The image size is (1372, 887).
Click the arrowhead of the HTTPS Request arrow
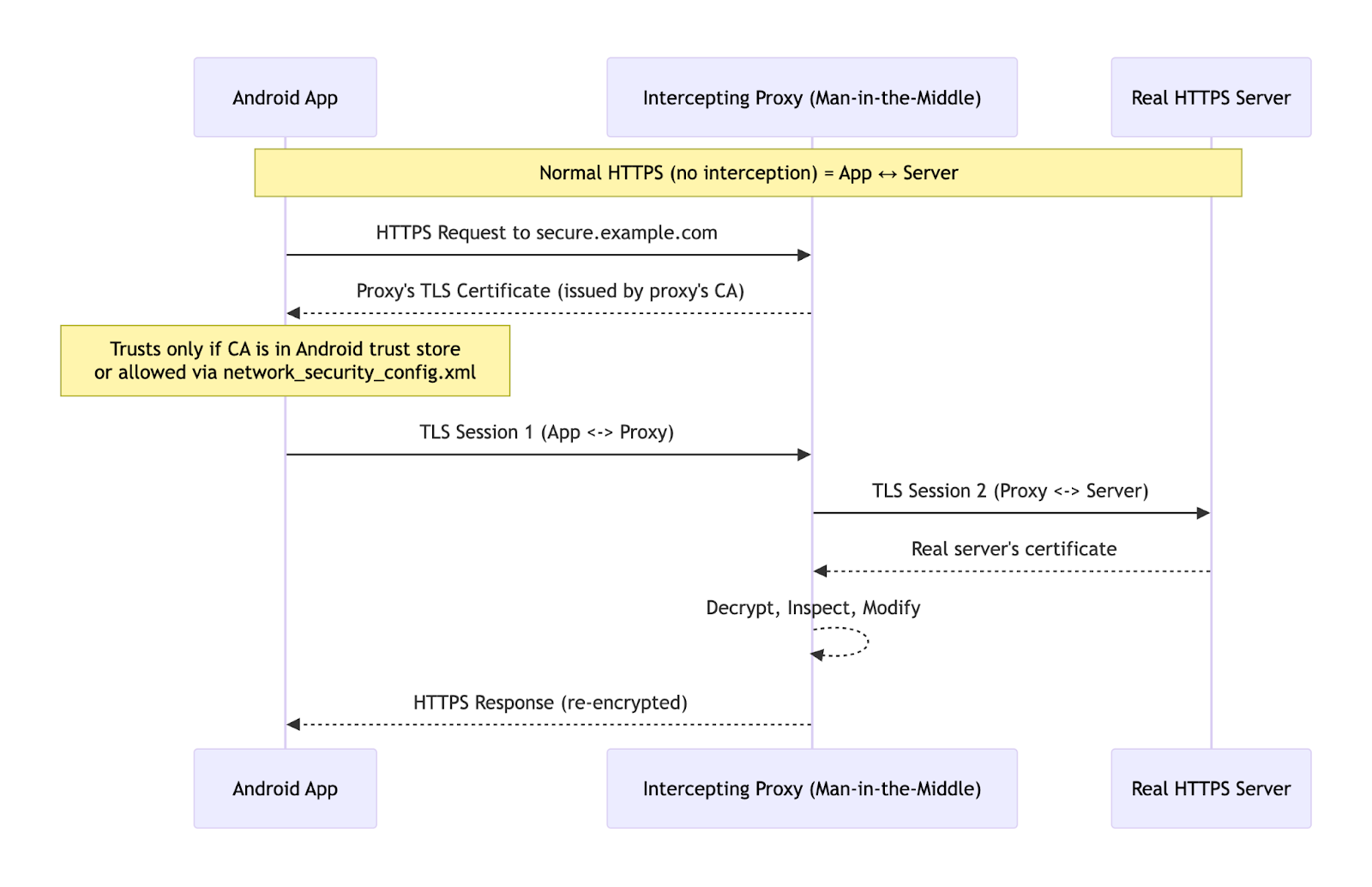804,255
